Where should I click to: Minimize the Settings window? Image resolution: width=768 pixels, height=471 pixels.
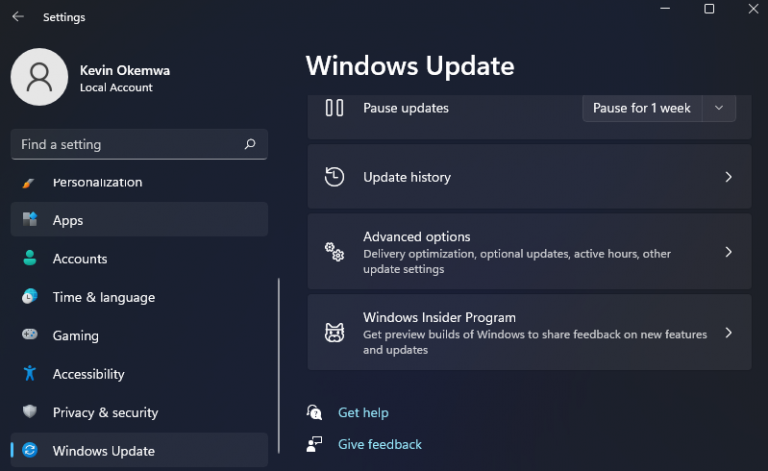click(x=665, y=9)
